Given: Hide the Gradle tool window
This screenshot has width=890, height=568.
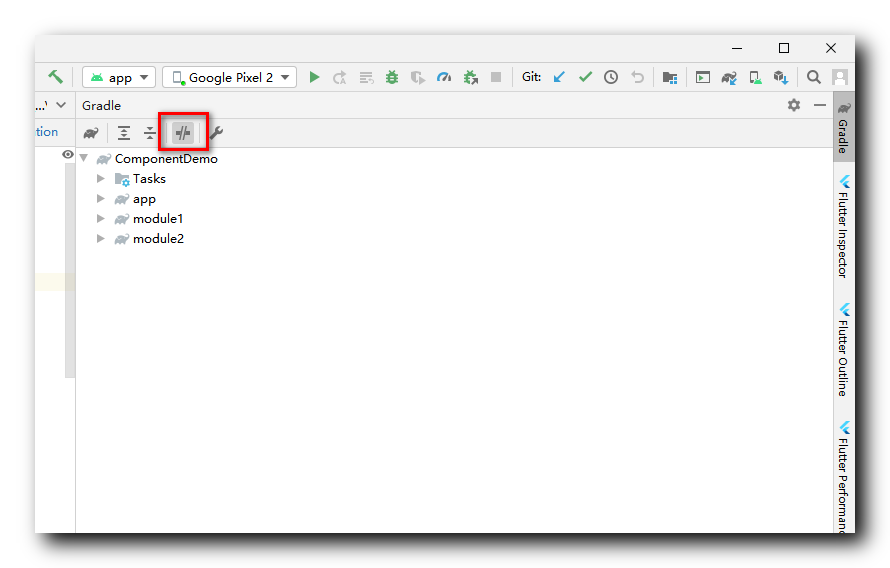Looking at the screenshot, I should click(820, 105).
